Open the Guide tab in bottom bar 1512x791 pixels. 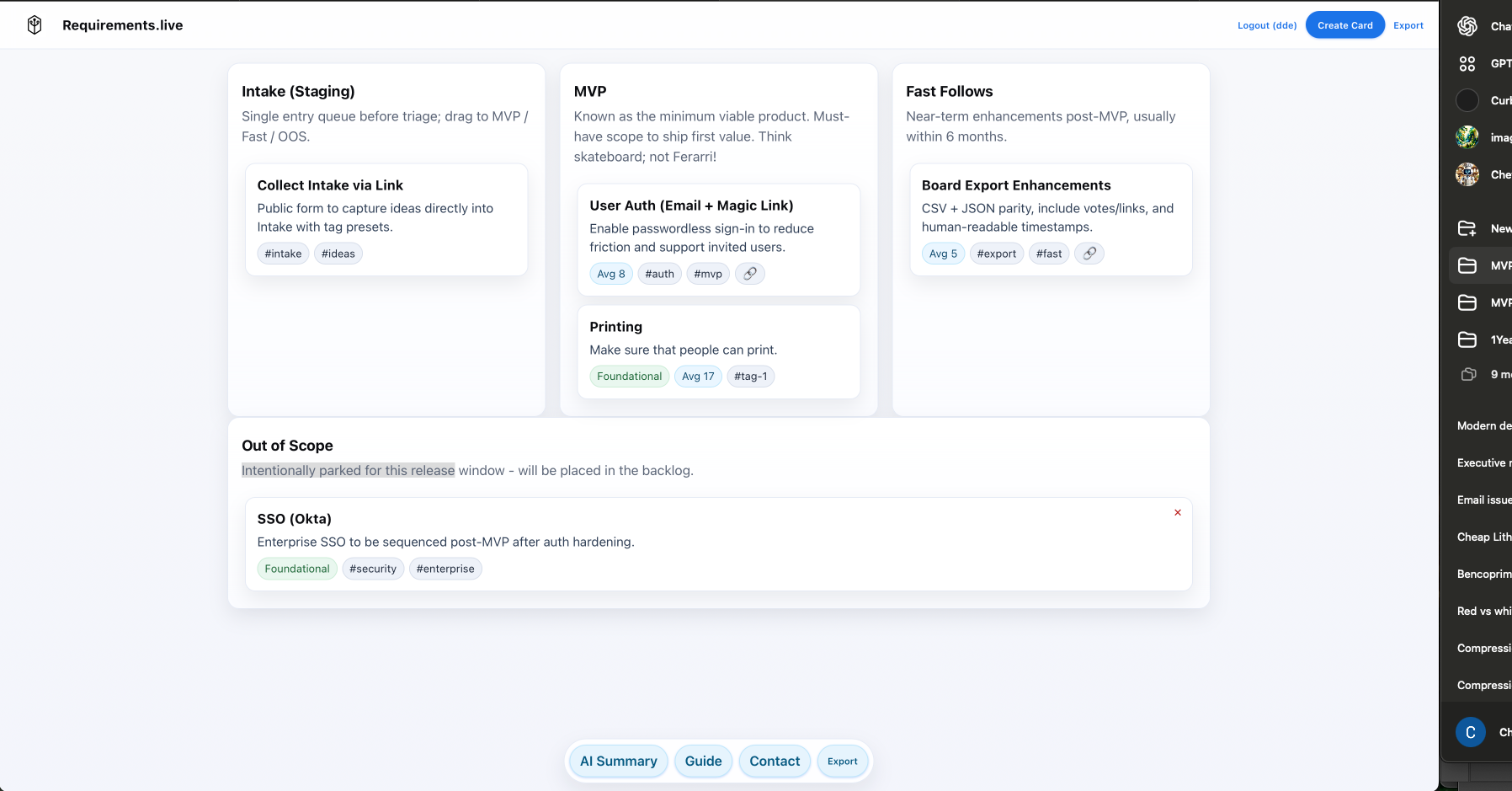[x=703, y=762]
